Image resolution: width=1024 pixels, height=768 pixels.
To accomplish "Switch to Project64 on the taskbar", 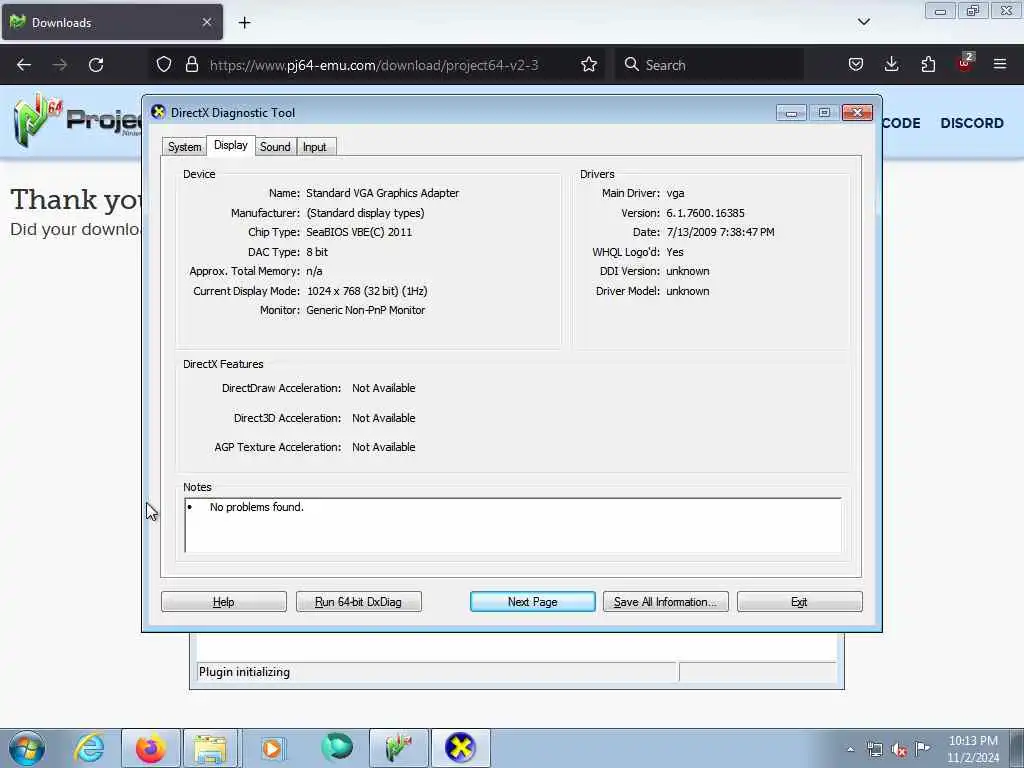I will [x=398, y=748].
